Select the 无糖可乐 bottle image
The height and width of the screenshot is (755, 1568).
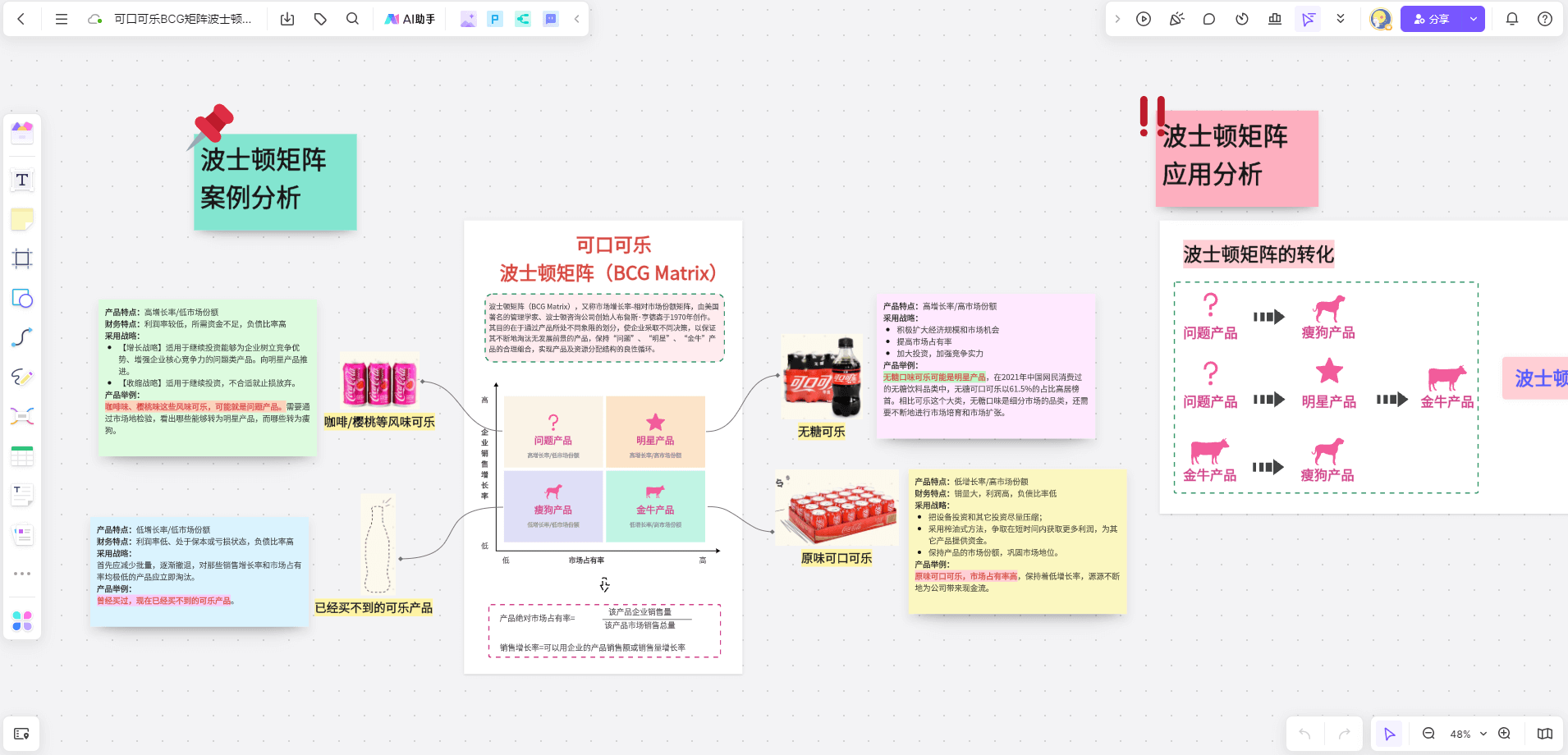(821, 377)
